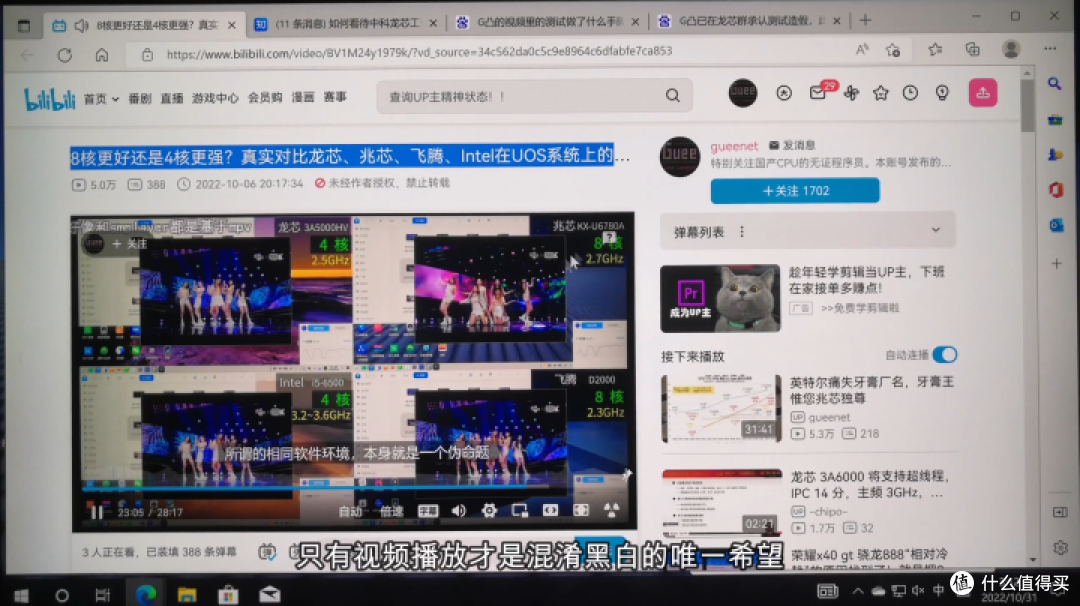Screen dimensions: 1080x606
Task: Open Edge favorites list icon
Action: pos(935,50)
